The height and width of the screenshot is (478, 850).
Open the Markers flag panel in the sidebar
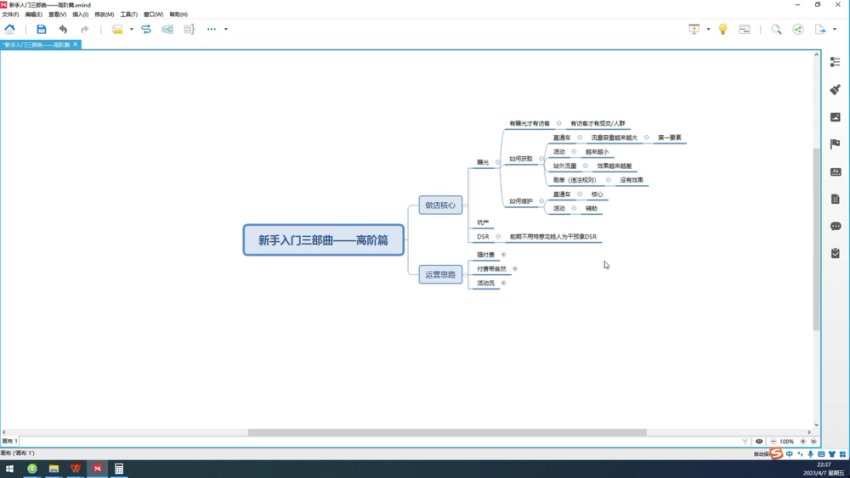coord(835,144)
